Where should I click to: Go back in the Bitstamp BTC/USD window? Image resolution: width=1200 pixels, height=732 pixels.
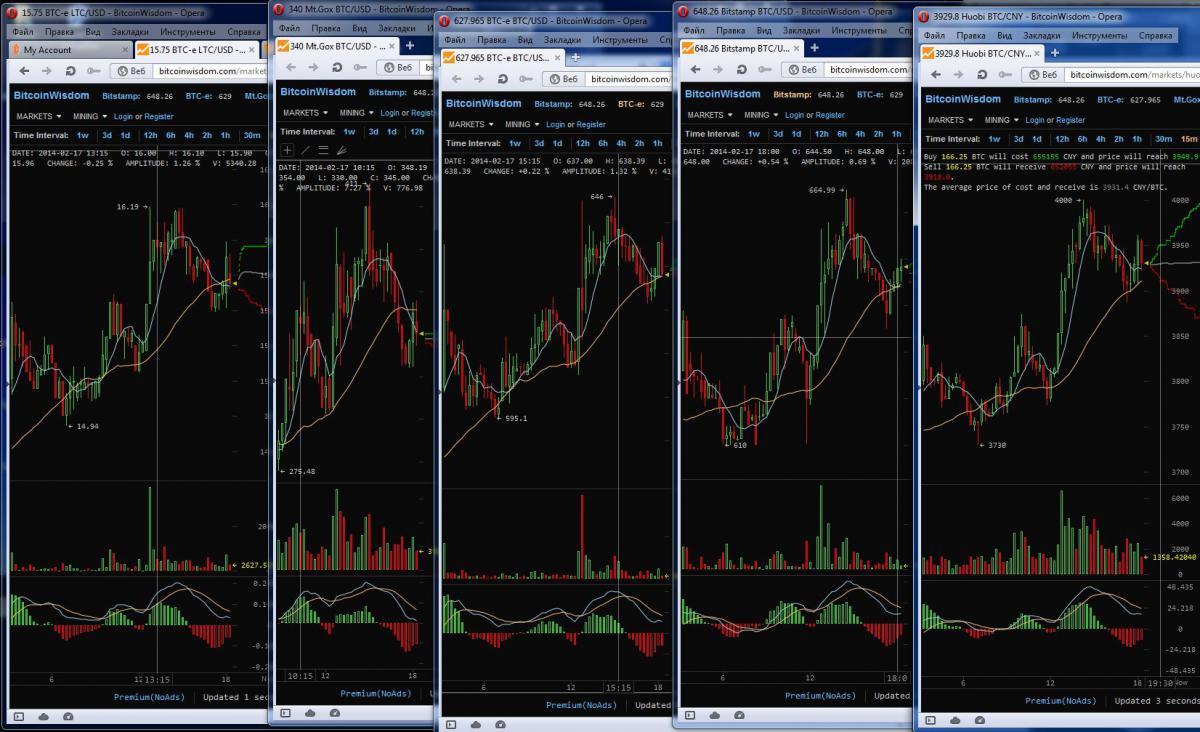pos(694,70)
